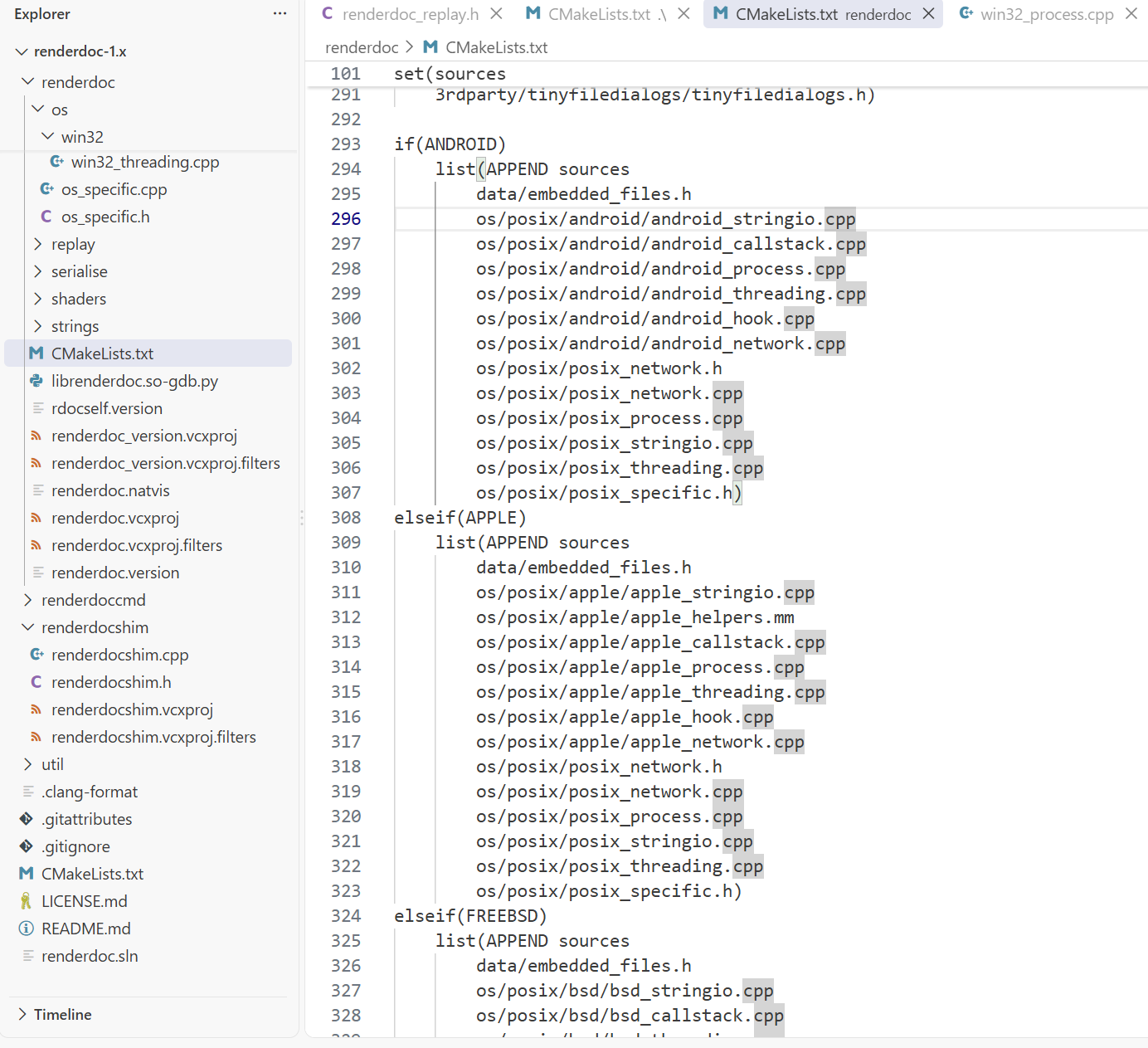
Task: Switch to win32_process.cpp tab
Action: coord(1047,14)
